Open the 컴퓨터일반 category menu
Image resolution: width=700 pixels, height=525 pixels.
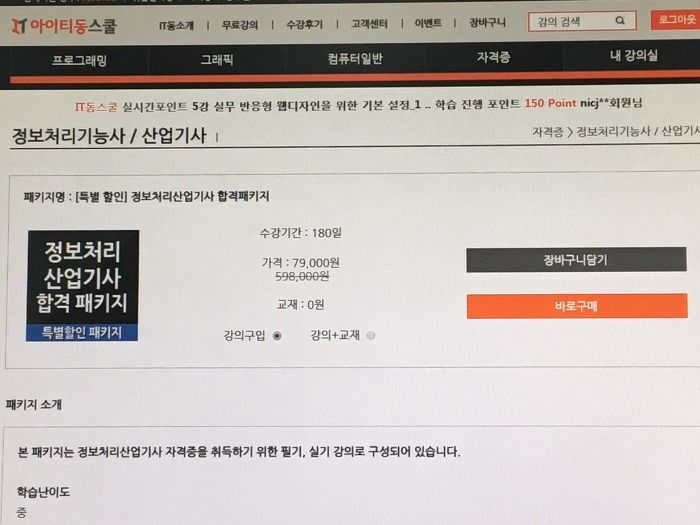pos(355,58)
